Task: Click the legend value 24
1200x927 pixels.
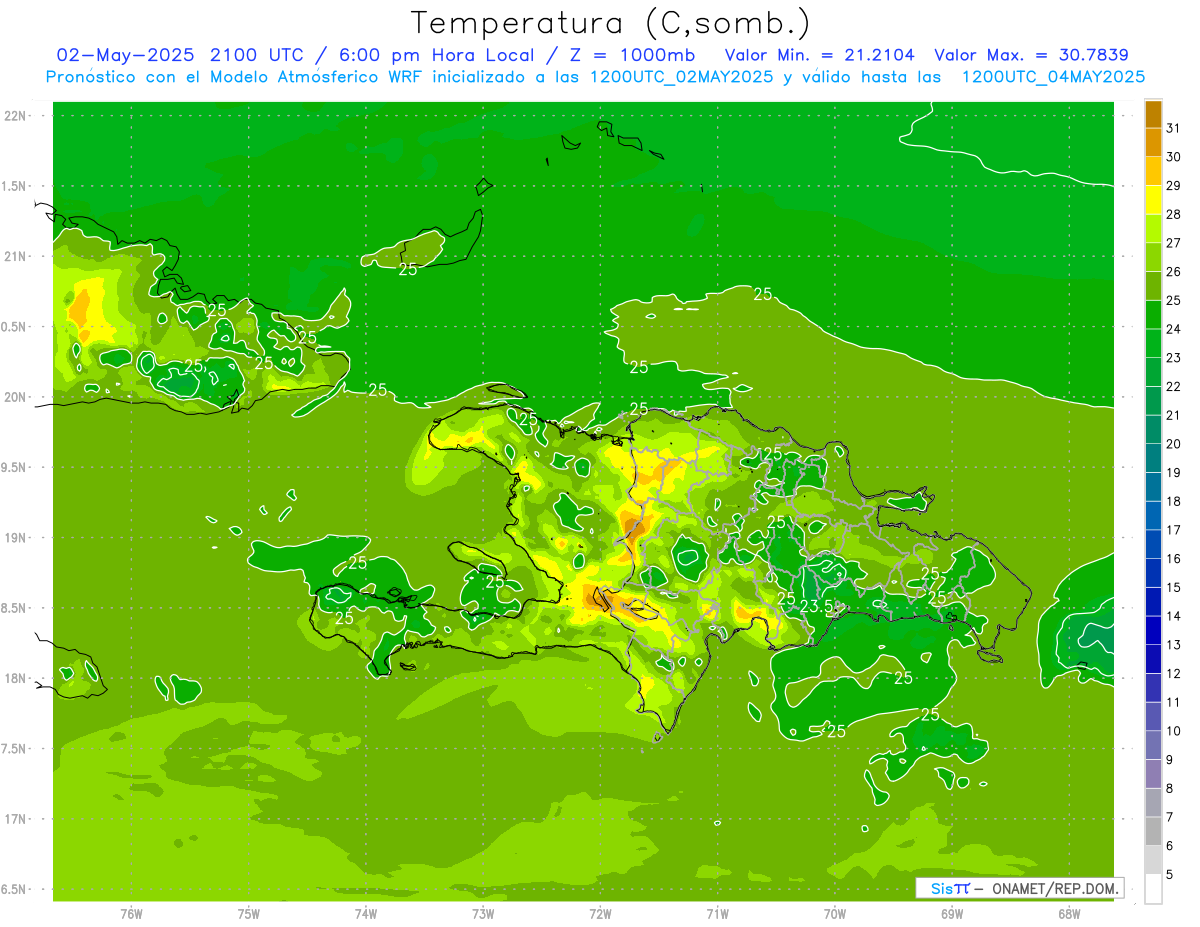Action: [x=1174, y=329]
